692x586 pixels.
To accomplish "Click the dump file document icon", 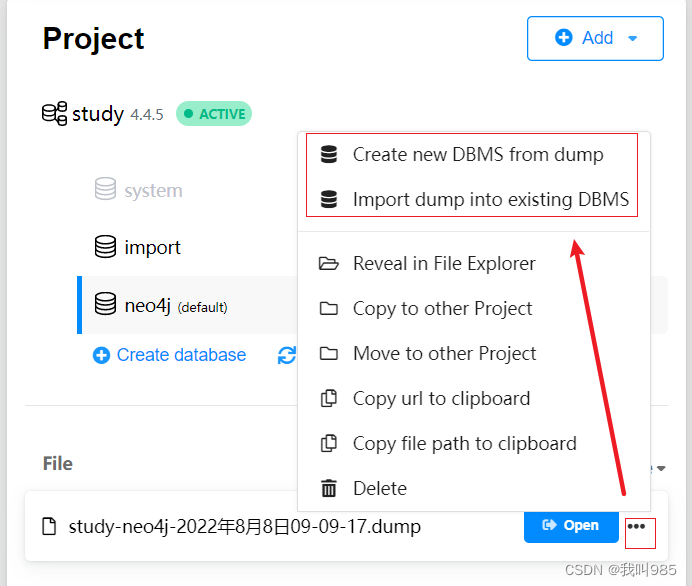I will click(50, 526).
